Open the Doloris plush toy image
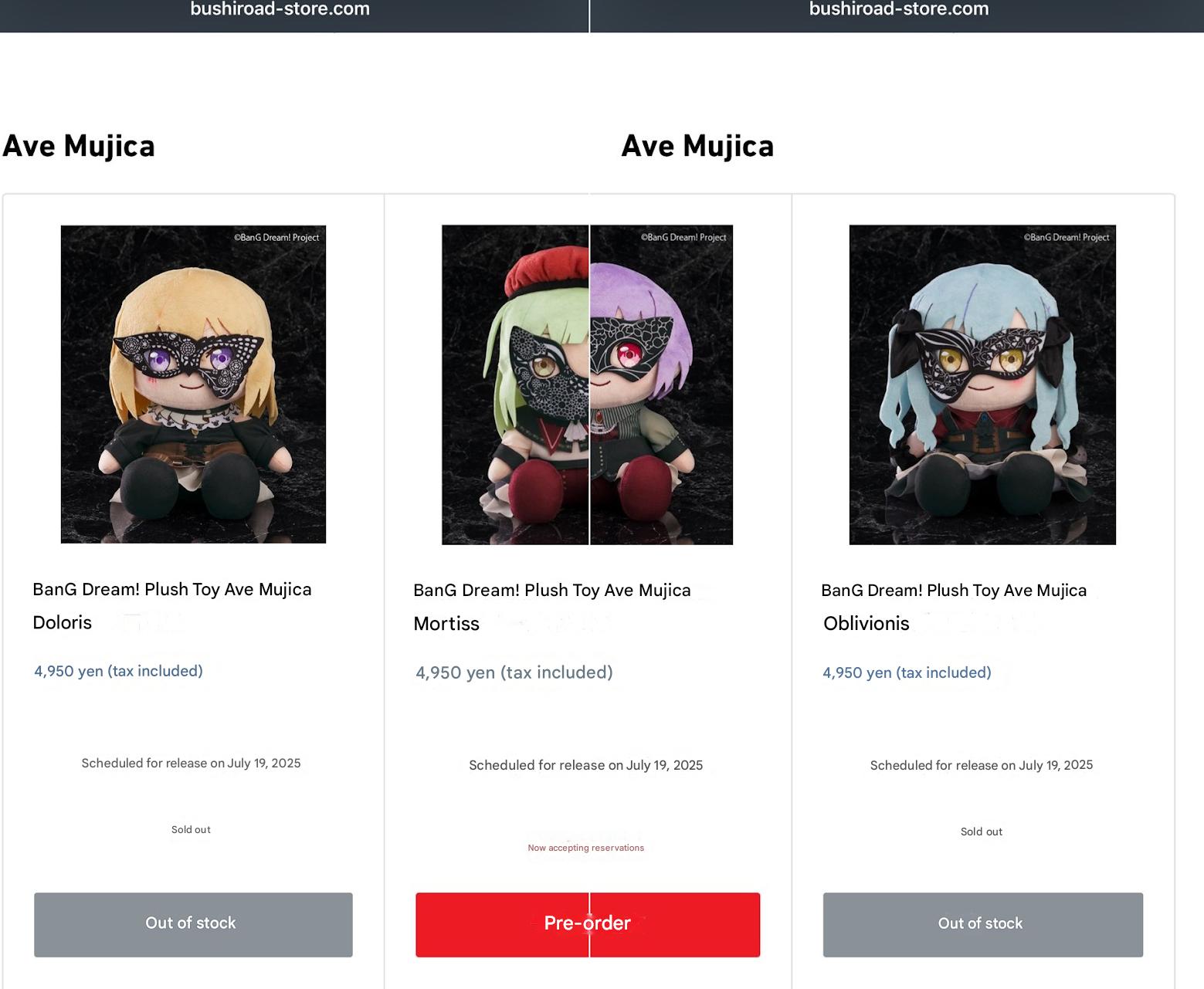Viewport: 1204px width, 989px height. click(193, 384)
